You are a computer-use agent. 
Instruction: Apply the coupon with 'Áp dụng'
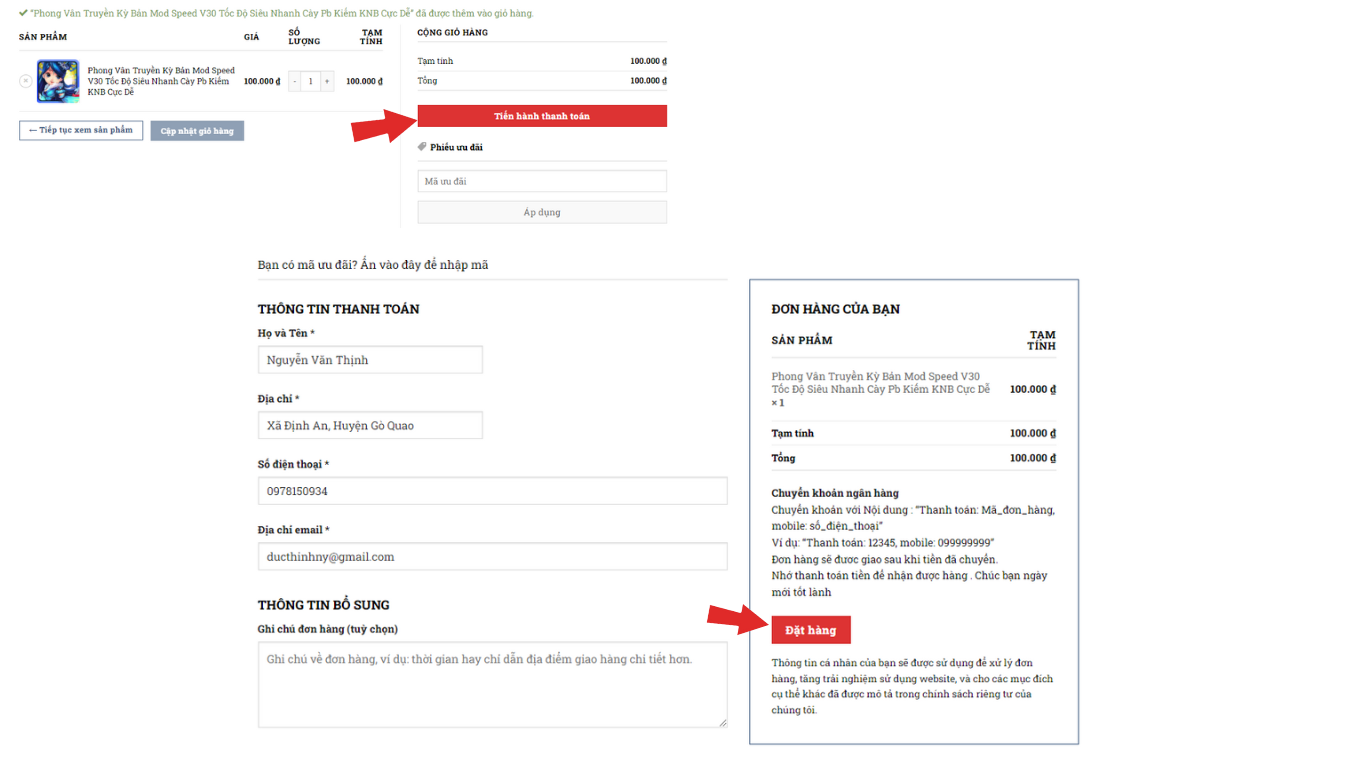pos(542,212)
